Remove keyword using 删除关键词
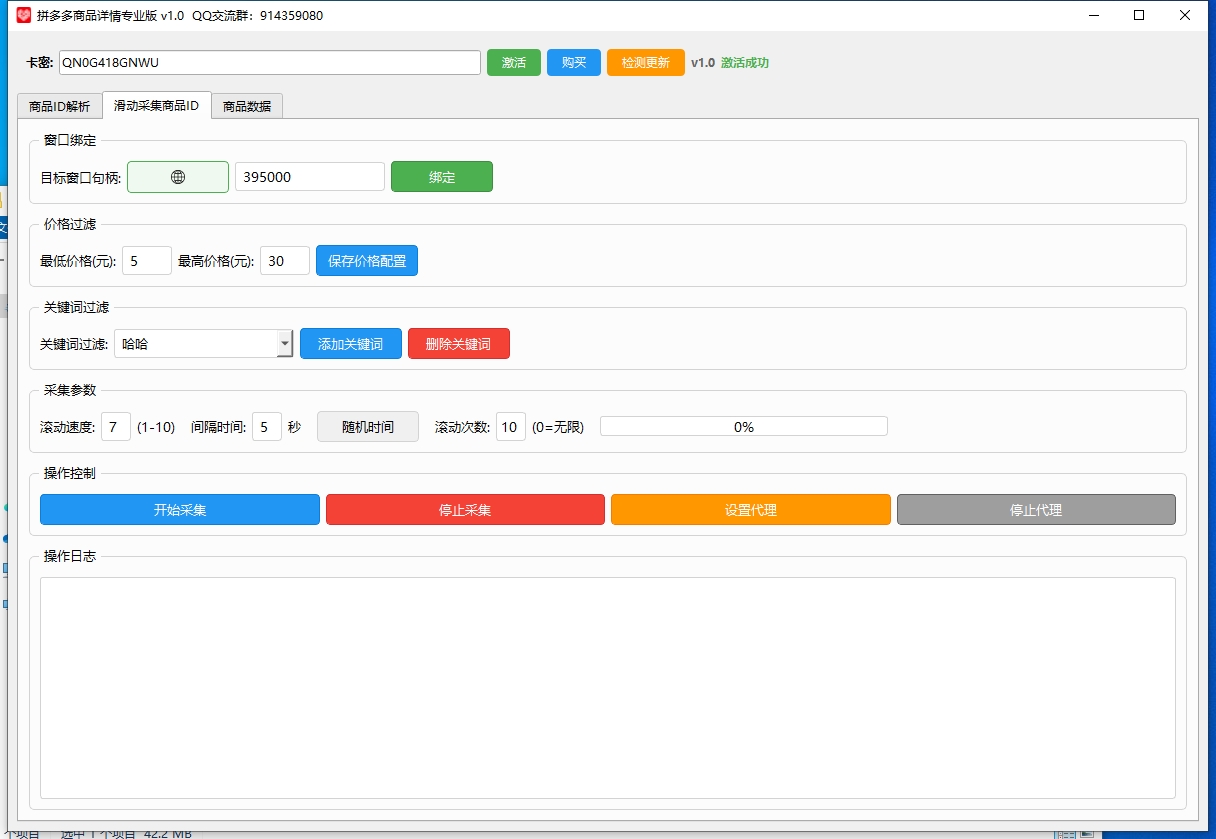Image resolution: width=1216 pixels, height=839 pixels. click(x=459, y=344)
